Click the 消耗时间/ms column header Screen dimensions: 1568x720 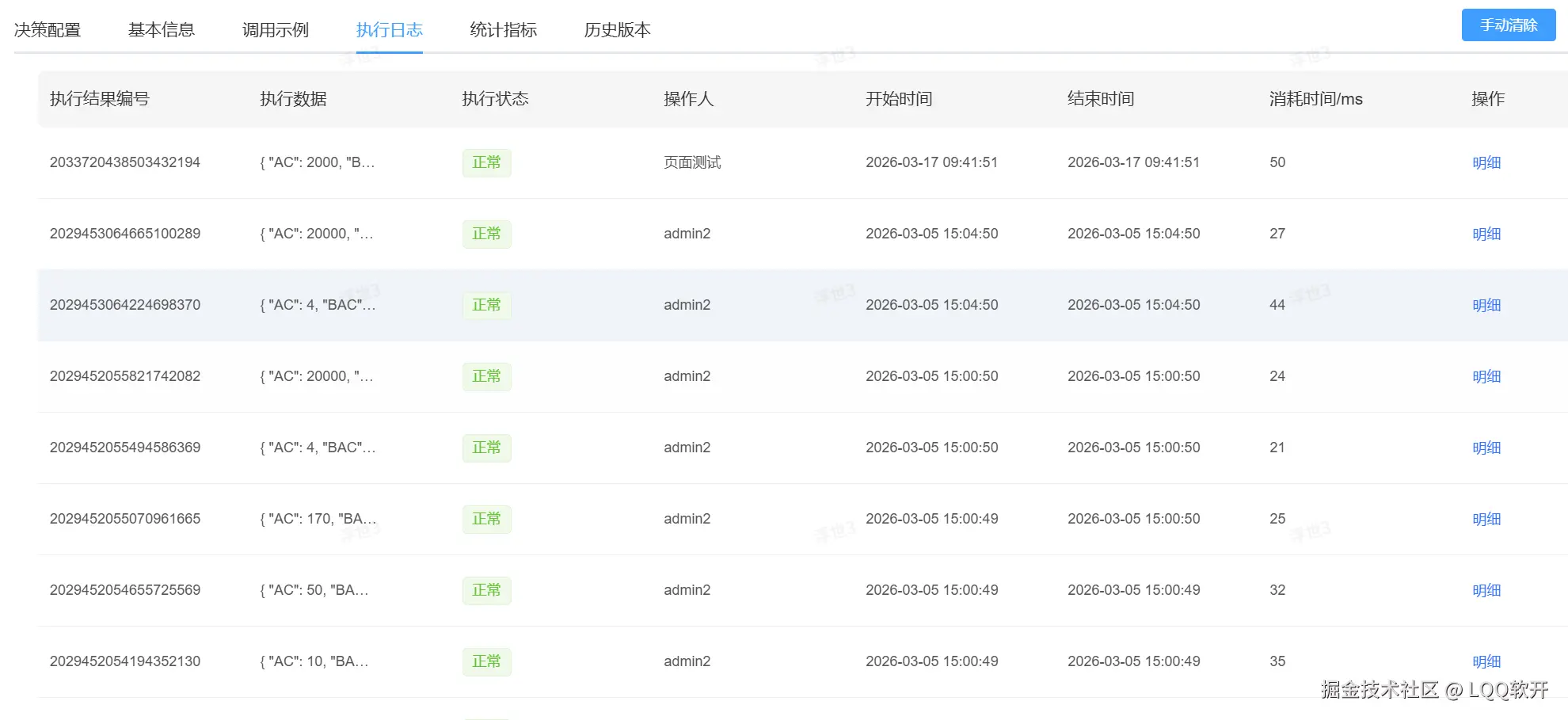click(x=1315, y=99)
